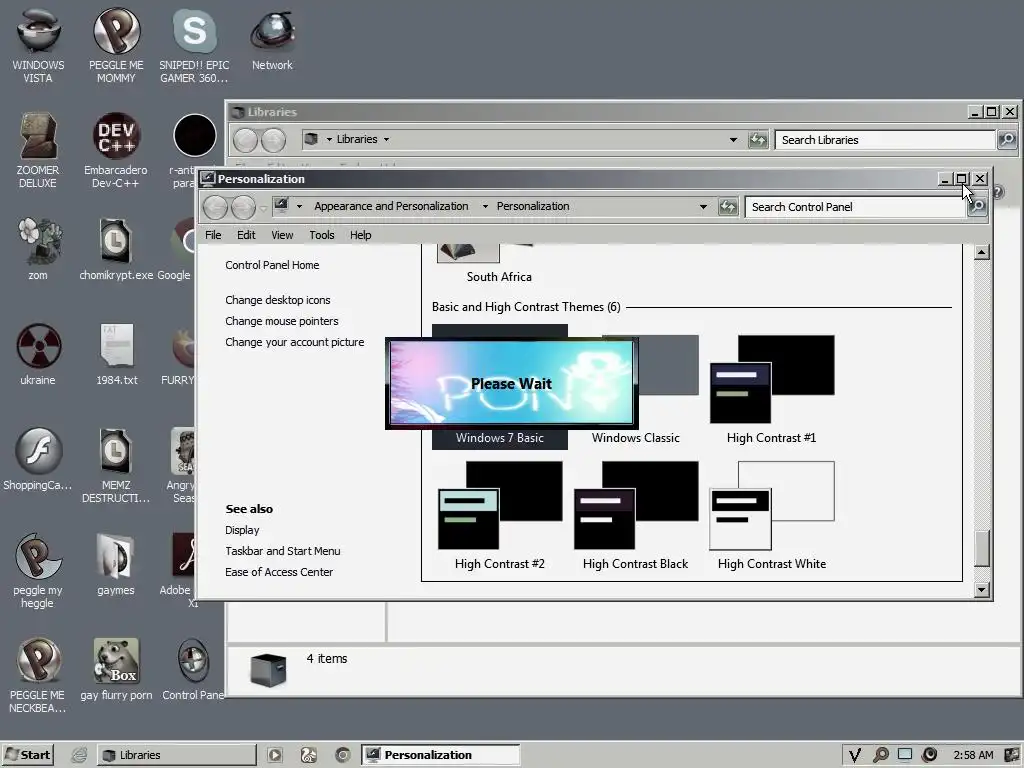Click the media player quick launch icon
The height and width of the screenshot is (768, 1024).
(x=275, y=755)
